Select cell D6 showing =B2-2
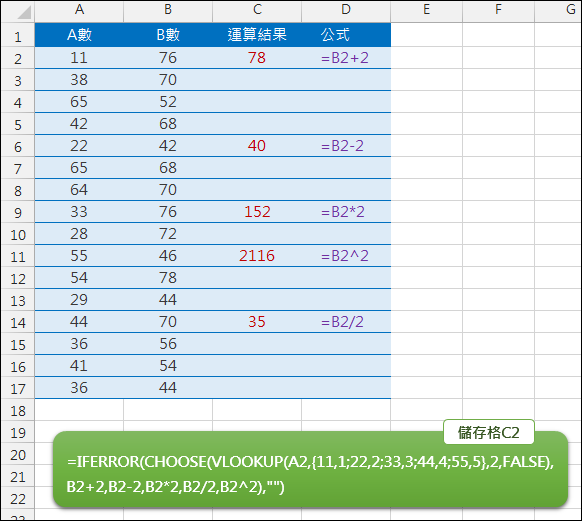 (346, 145)
